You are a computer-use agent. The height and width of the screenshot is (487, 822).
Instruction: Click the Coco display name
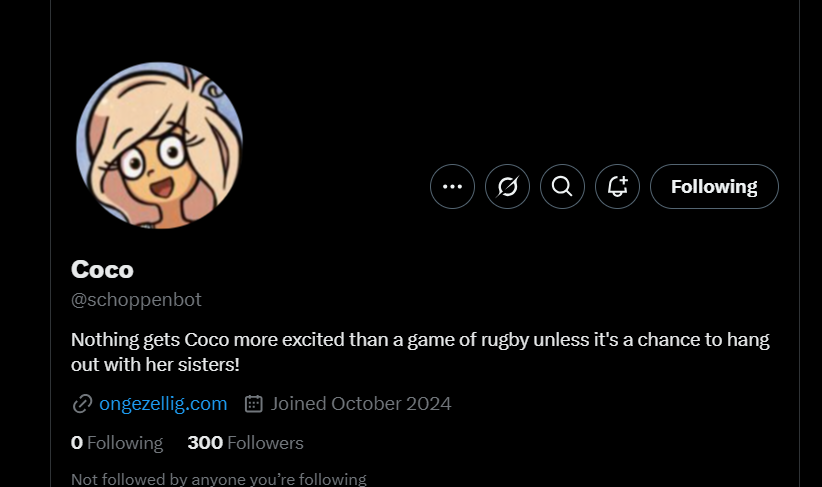tap(102, 269)
